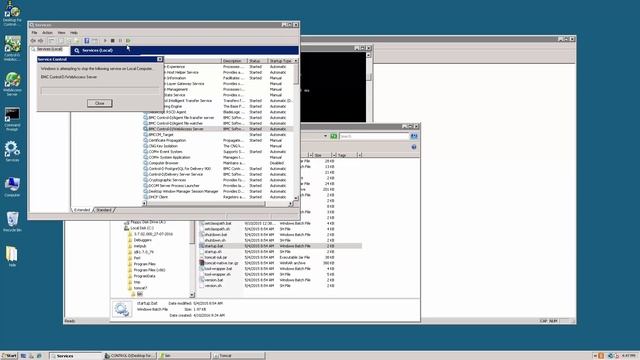Select the Cryptographic Services row
The height and width of the screenshot is (360, 640).
tap(218, 180)
